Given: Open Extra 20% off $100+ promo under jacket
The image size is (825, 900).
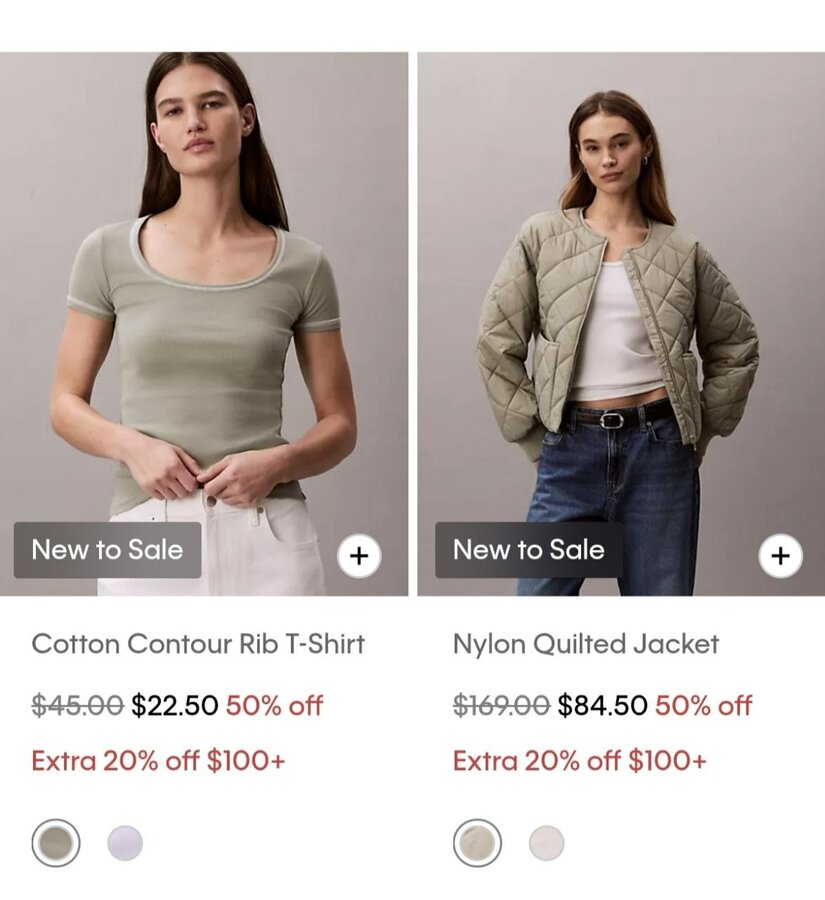Looking at the screenshot, I should pos(579,761).
